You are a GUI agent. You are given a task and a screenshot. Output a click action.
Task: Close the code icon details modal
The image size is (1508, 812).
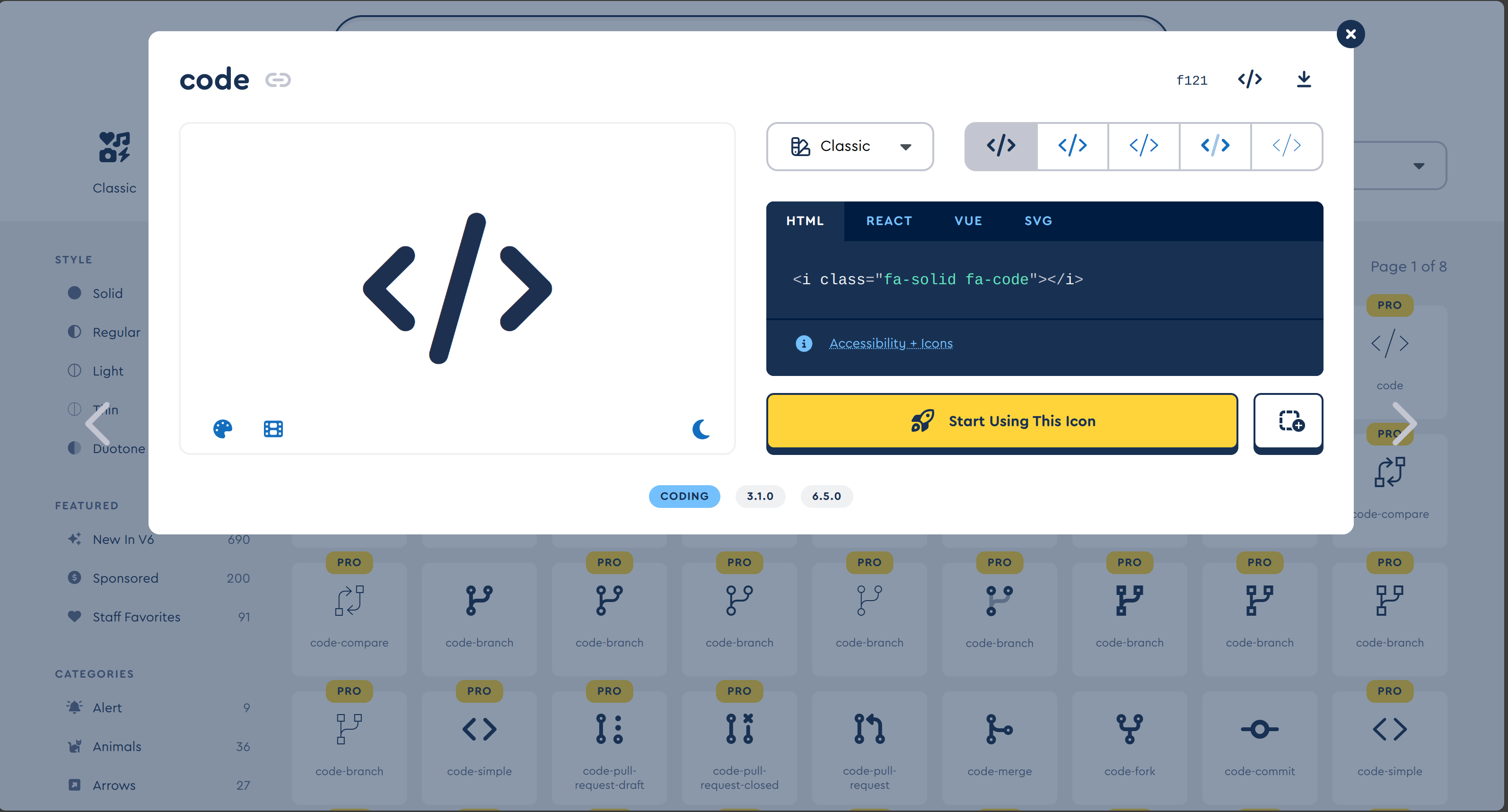(1350, 34)
